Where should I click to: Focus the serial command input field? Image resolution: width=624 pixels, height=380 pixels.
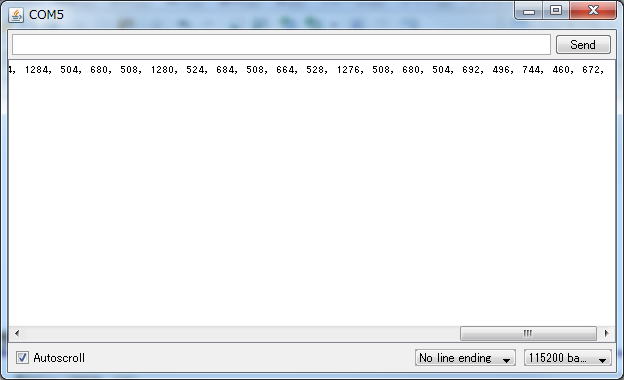pyautogui.click(x=281, y=45)
